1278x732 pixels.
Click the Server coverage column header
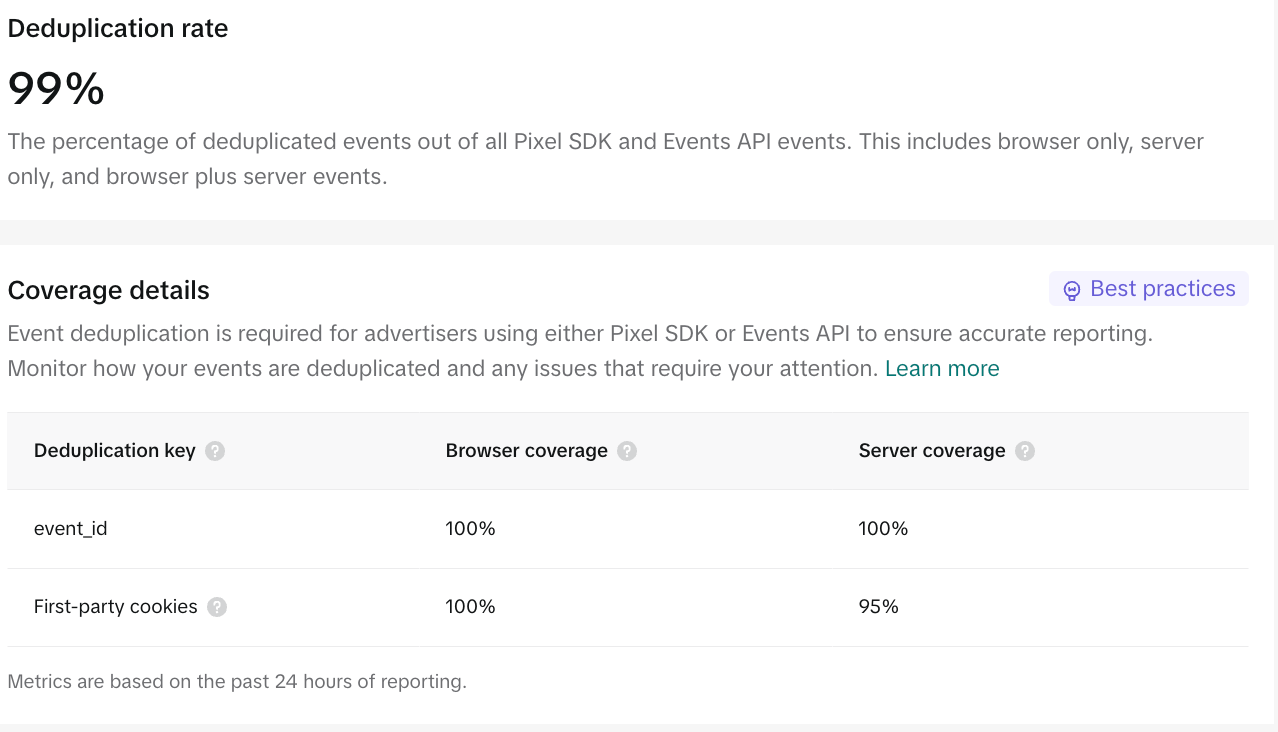pos(932,451)
